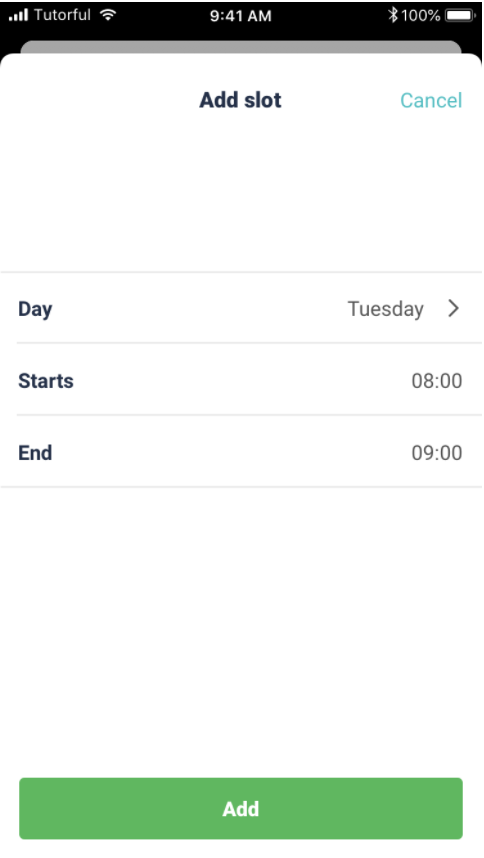Tap the 100% battery percentage text
This screenshot has width=484, height=858.
point(421,15)
